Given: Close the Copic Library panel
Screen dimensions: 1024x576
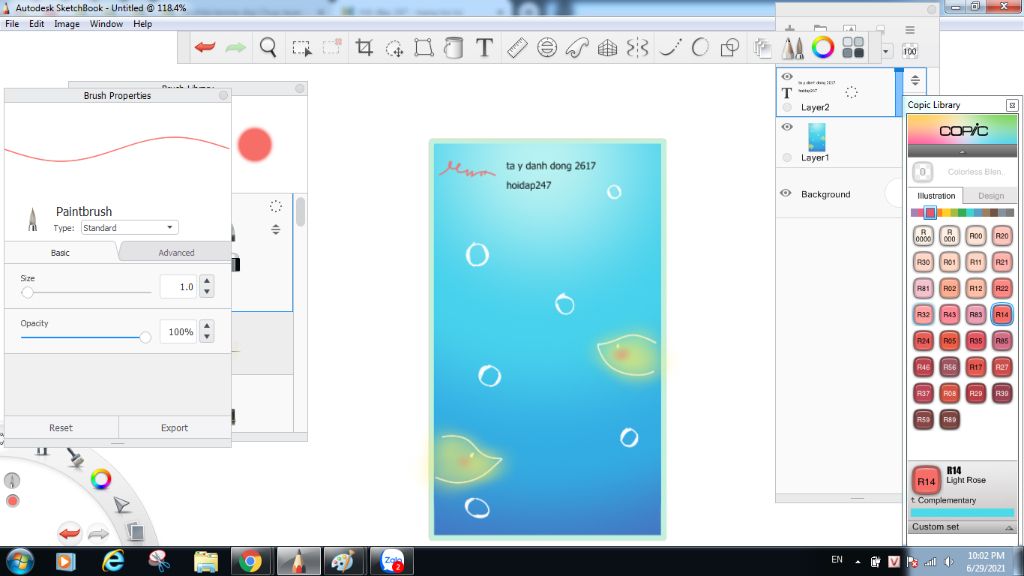Looking at the screenshot, I should (1012, 105).
